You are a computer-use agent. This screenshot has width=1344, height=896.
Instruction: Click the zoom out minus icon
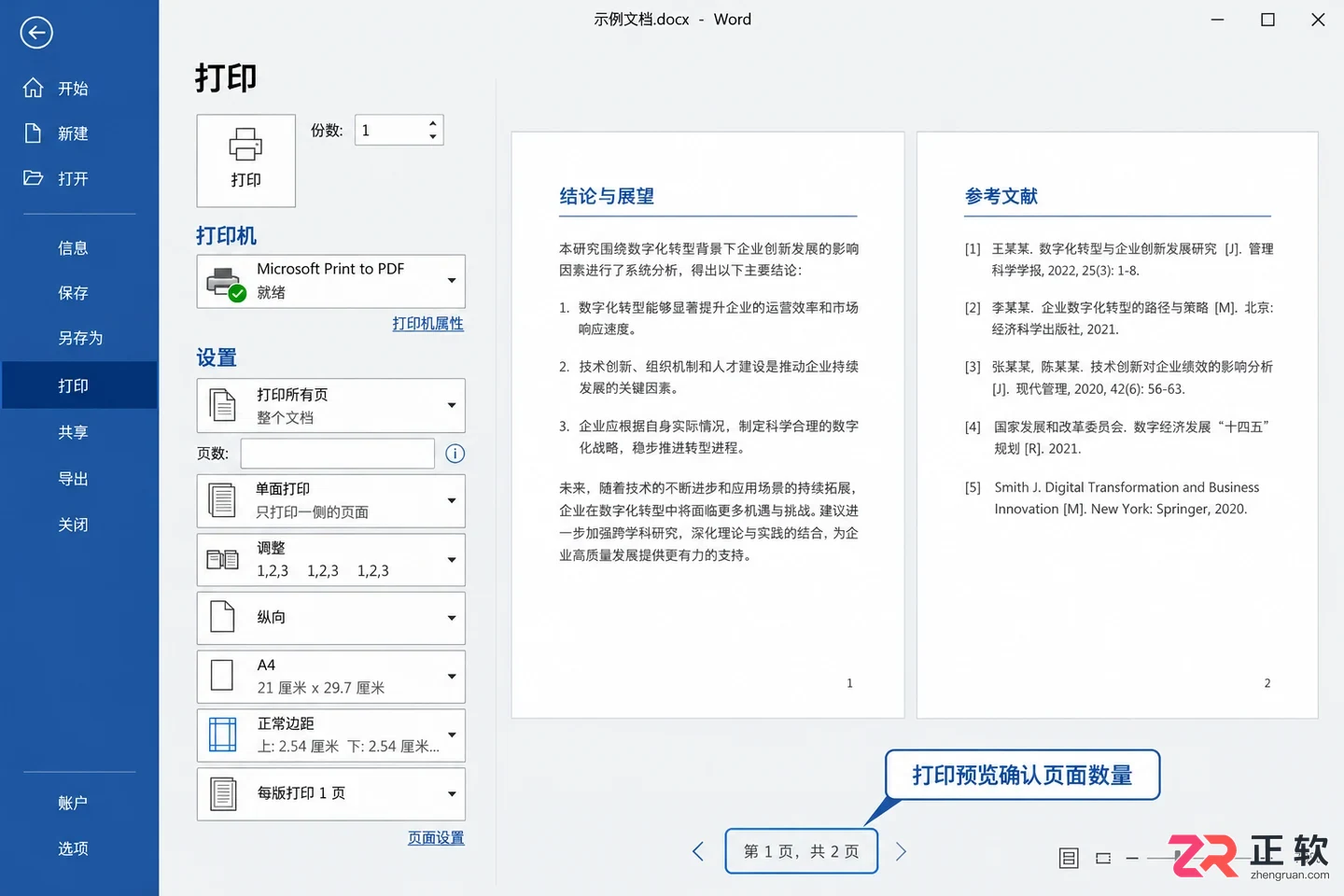point(1132,858)
